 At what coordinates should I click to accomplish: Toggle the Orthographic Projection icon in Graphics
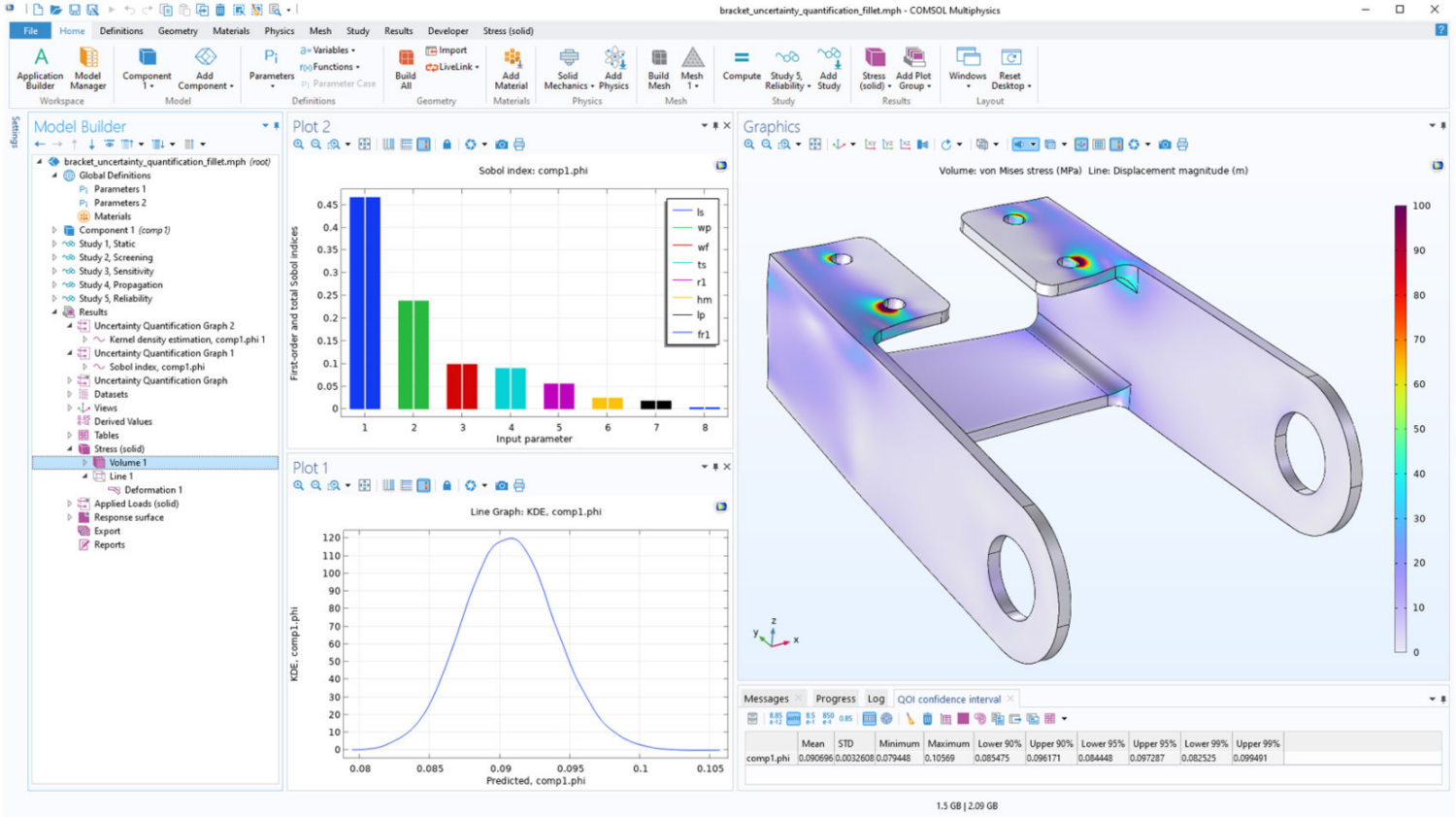pyautogui.click(x=983, y=145)
